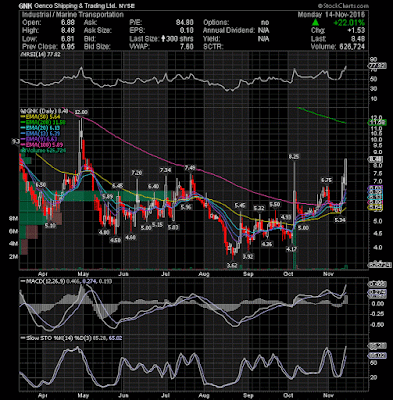Click the P/E value 84.80
This screenshot has width=393, height=400.
coord(185,23)
